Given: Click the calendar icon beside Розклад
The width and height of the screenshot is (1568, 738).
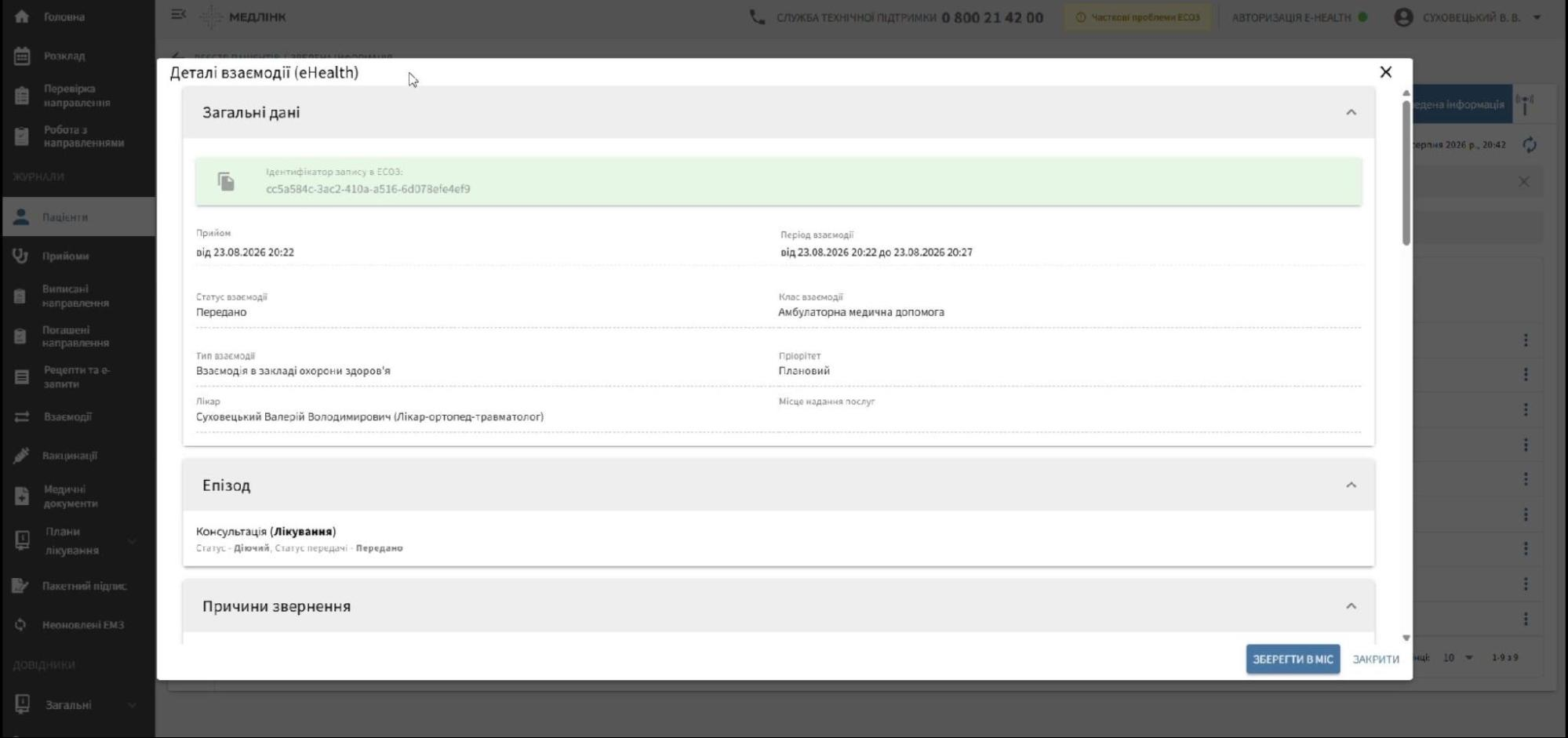Looking at the screenshot, I should coord(22,56).
